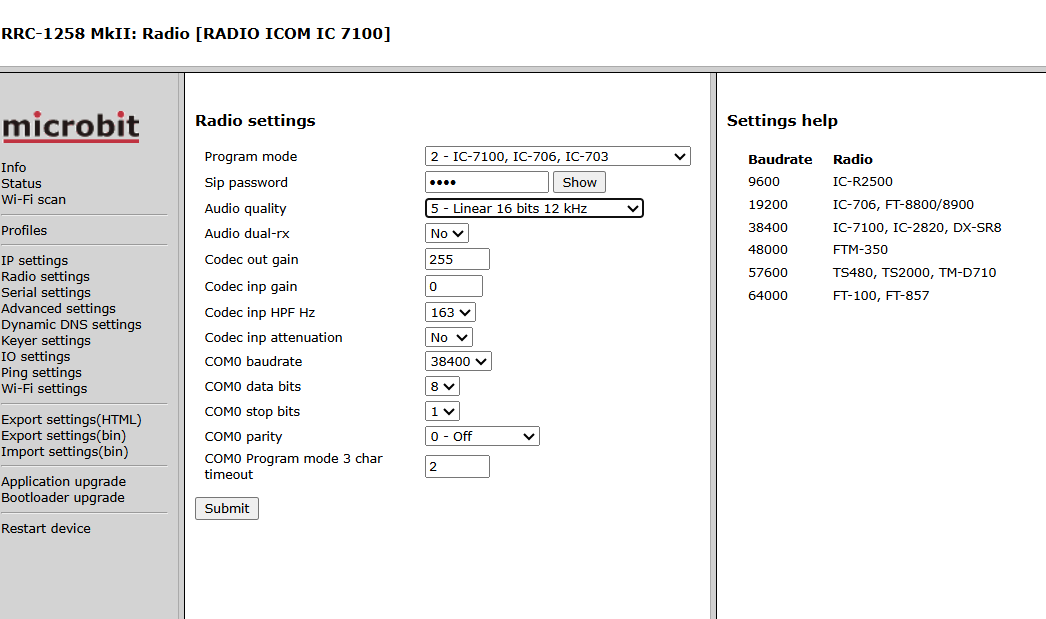
Task: Focus the Codec out gain field
Action: [x=457, y=259]
